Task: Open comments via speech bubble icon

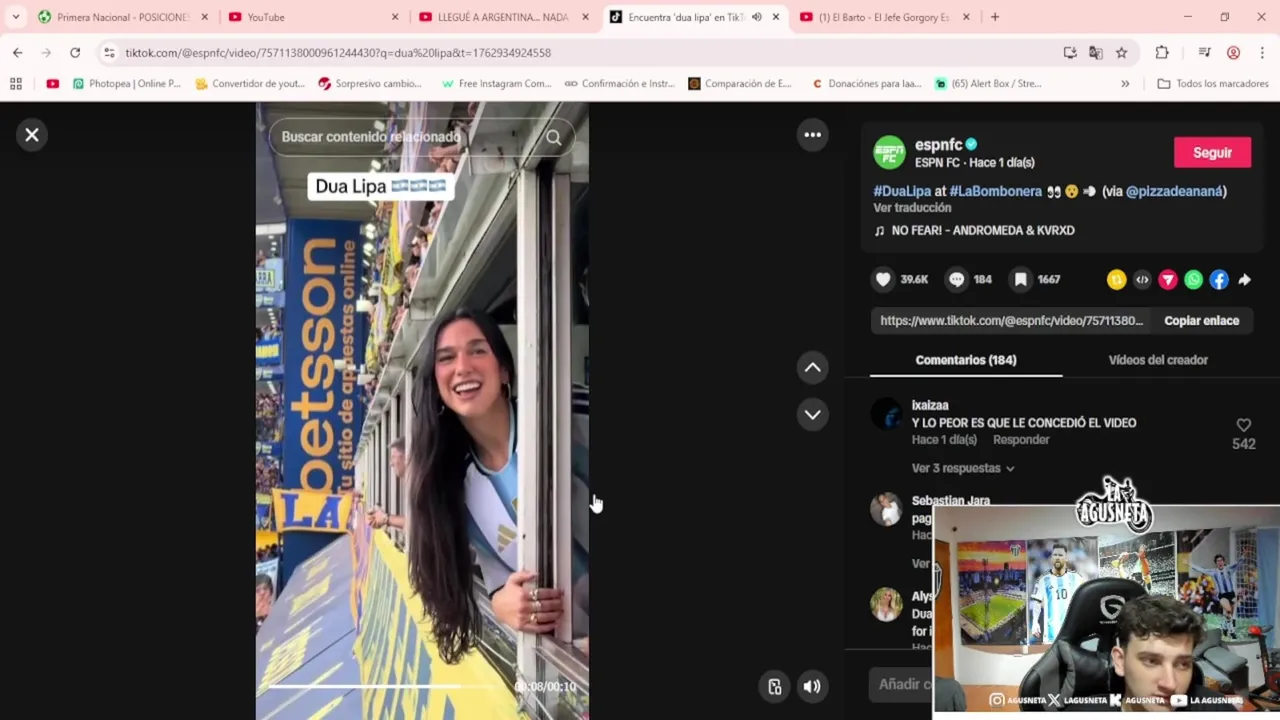Action: [x=957, y=280]
